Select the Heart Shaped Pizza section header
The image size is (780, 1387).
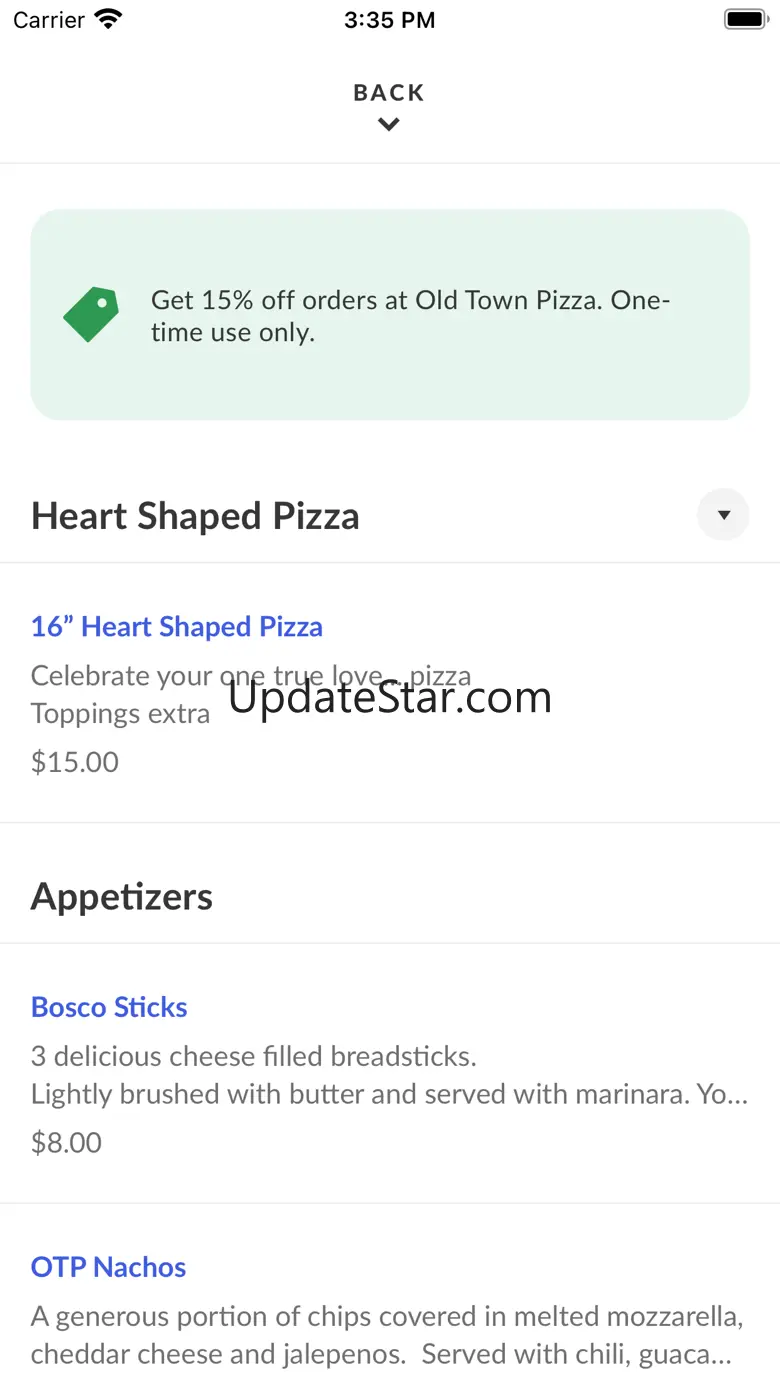click(195, 516)
